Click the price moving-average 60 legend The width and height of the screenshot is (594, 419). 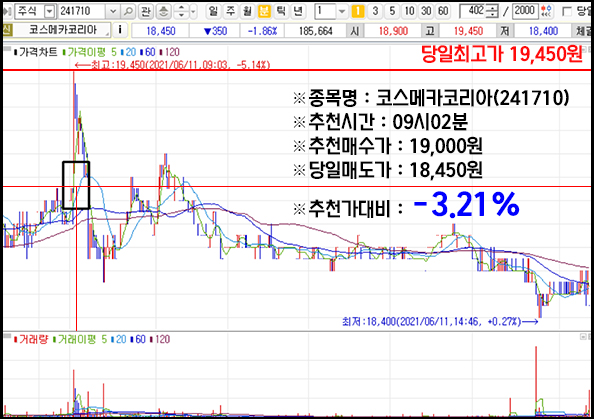coord(148,52)
